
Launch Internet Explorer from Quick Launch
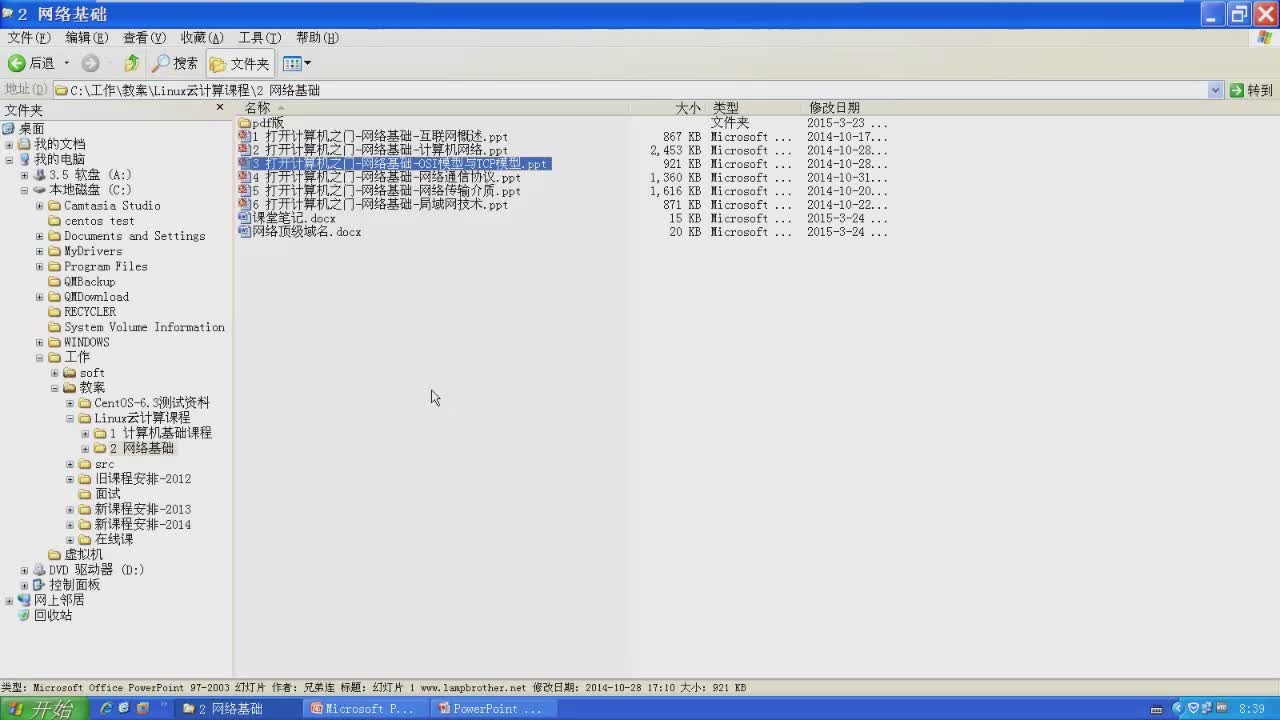pos(106,709)
